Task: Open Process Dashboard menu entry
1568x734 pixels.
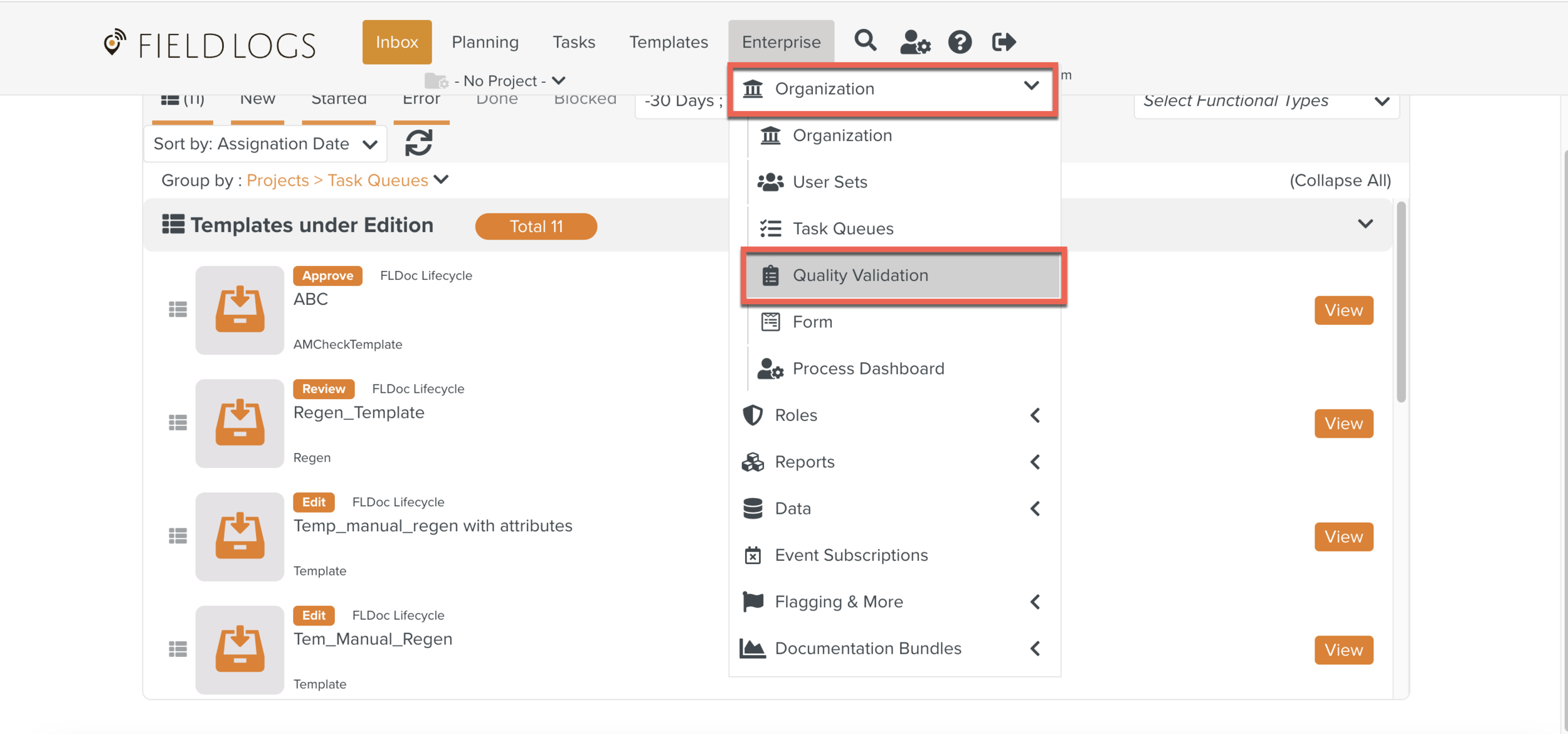Action: (867, 368)
